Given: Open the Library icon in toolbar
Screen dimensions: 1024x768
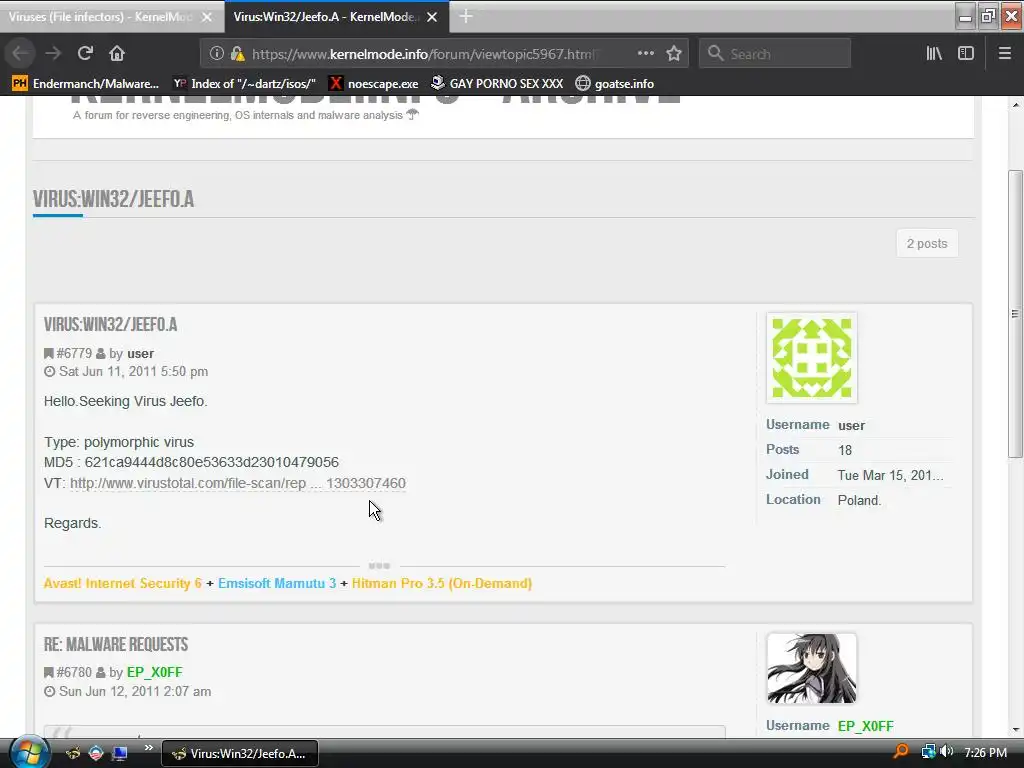Looking at the screenshot, I should [x=934, y=54].
